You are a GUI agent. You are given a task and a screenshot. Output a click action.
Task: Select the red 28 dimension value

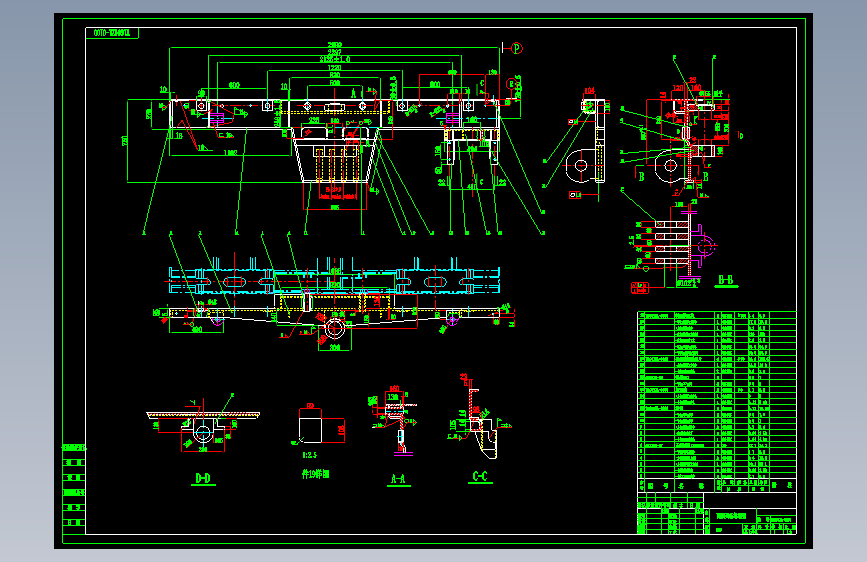click(x=692, y=81)
